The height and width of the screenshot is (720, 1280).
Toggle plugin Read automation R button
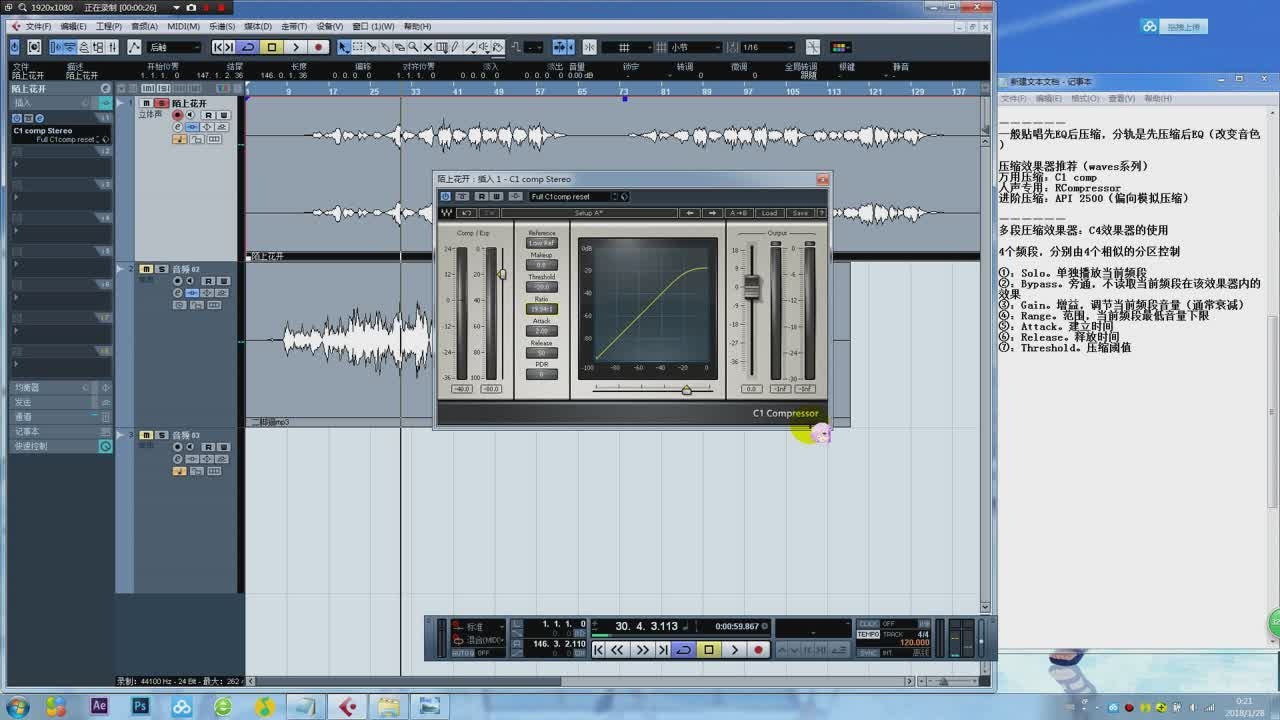(482, 197)
